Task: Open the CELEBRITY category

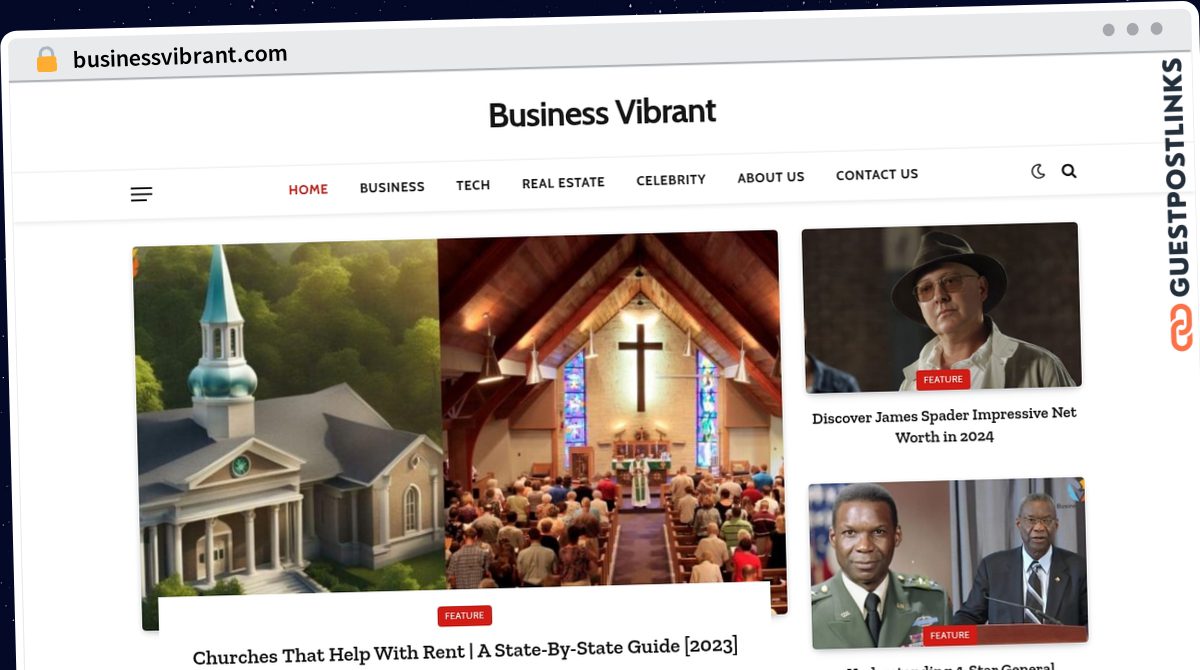Action: point(671,180)
